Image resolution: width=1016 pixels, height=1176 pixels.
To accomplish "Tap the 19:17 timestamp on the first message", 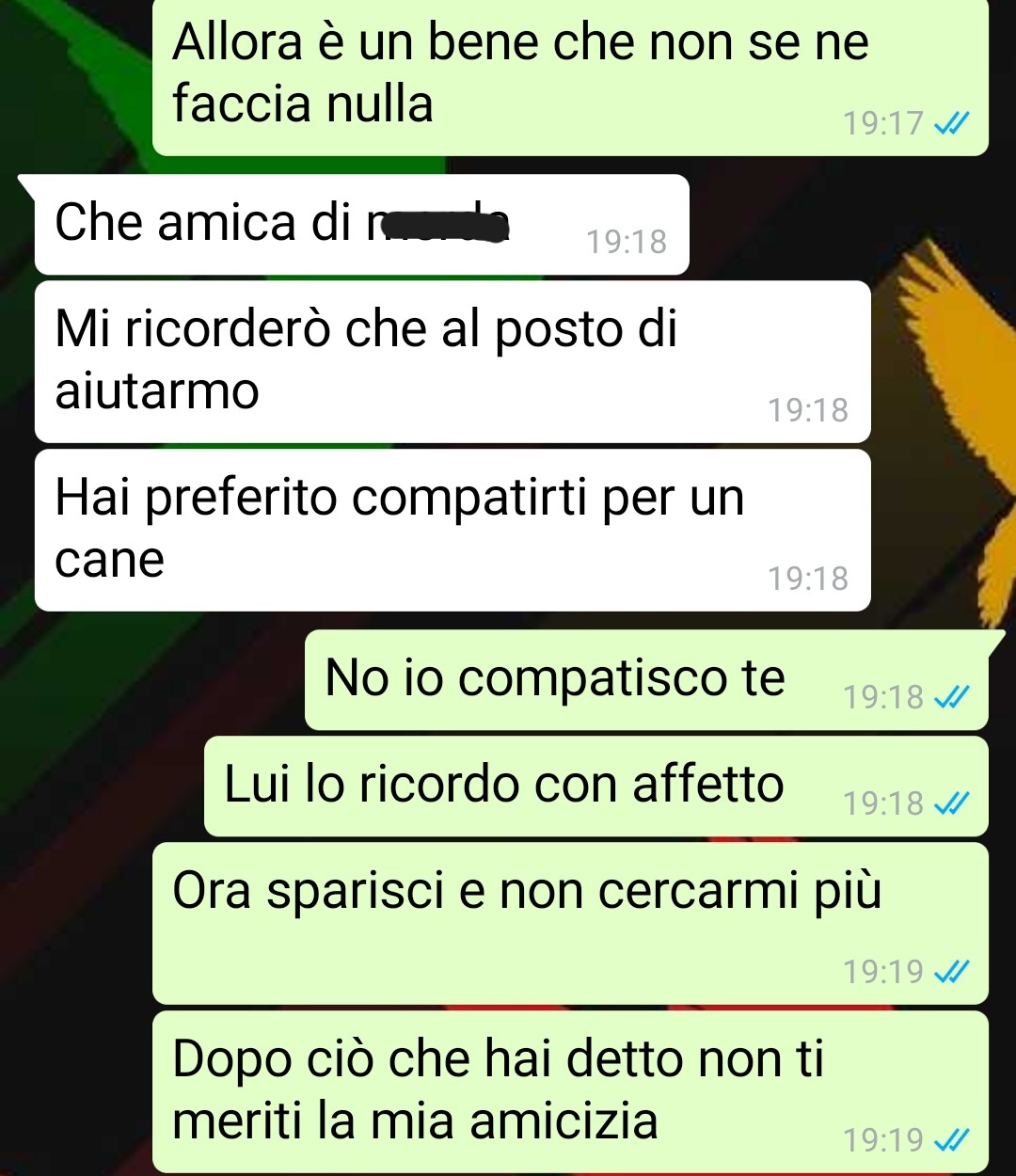I will click(x=883, y=123).
